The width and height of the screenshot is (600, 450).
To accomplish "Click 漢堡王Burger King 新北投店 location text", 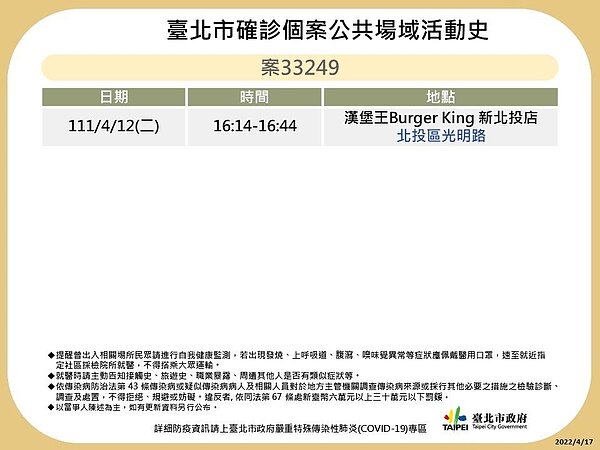I will (441, 118).
